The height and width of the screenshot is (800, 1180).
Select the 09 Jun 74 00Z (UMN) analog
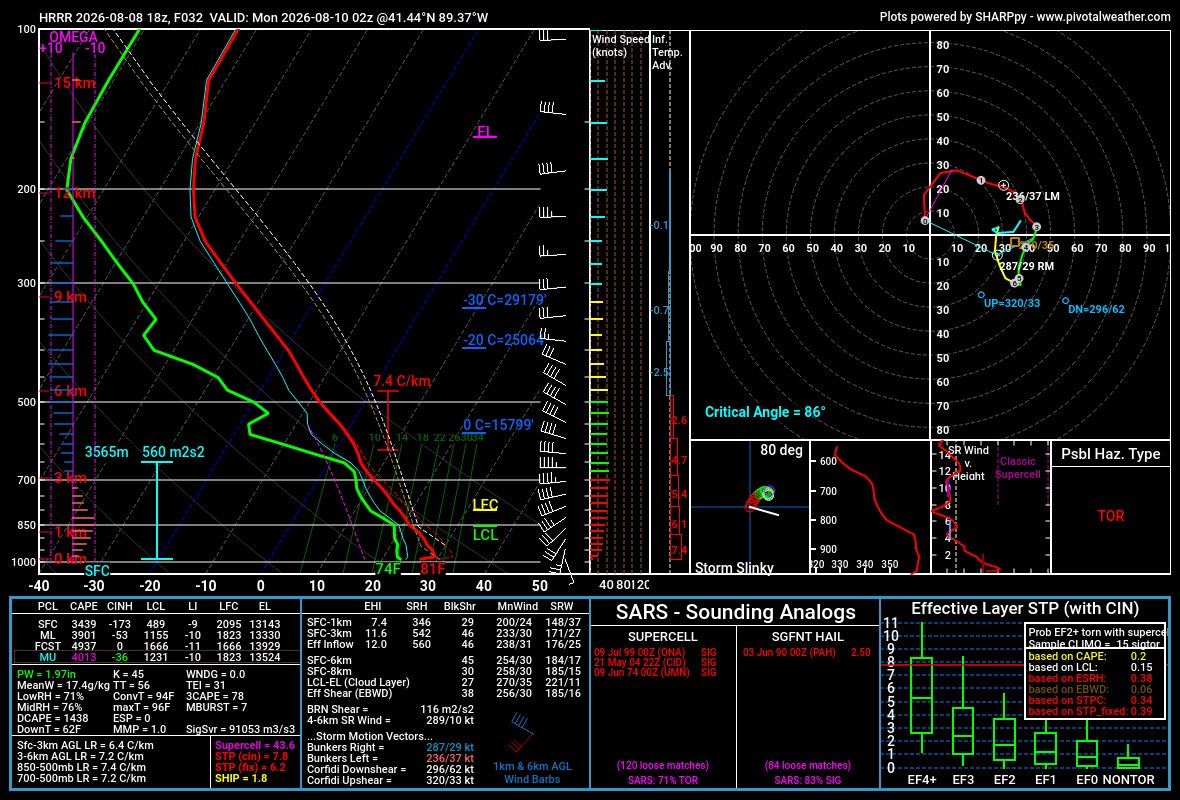click(x=655, y=672)
